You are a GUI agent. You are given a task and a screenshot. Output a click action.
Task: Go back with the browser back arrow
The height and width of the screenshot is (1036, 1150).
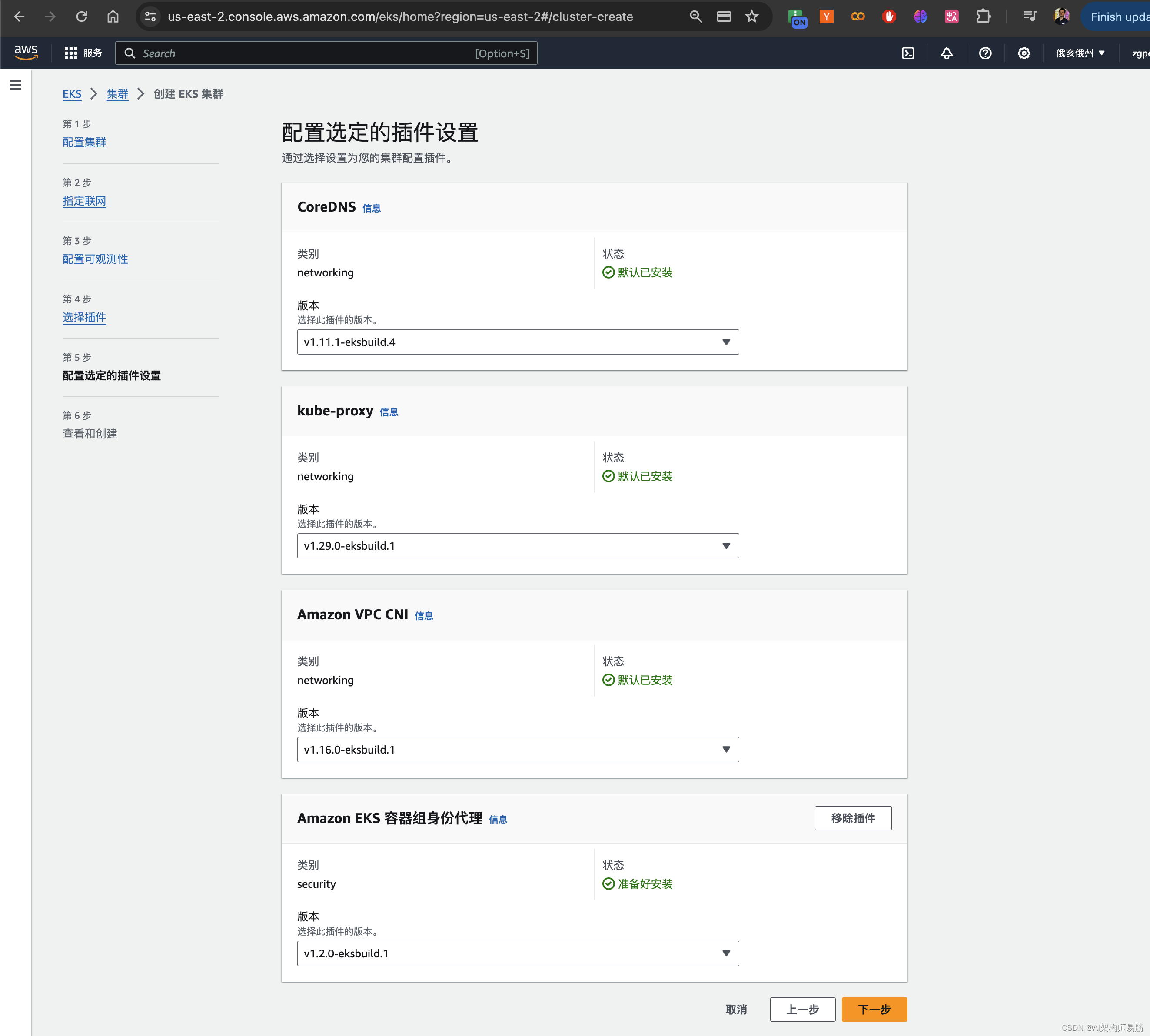point(20,17)
